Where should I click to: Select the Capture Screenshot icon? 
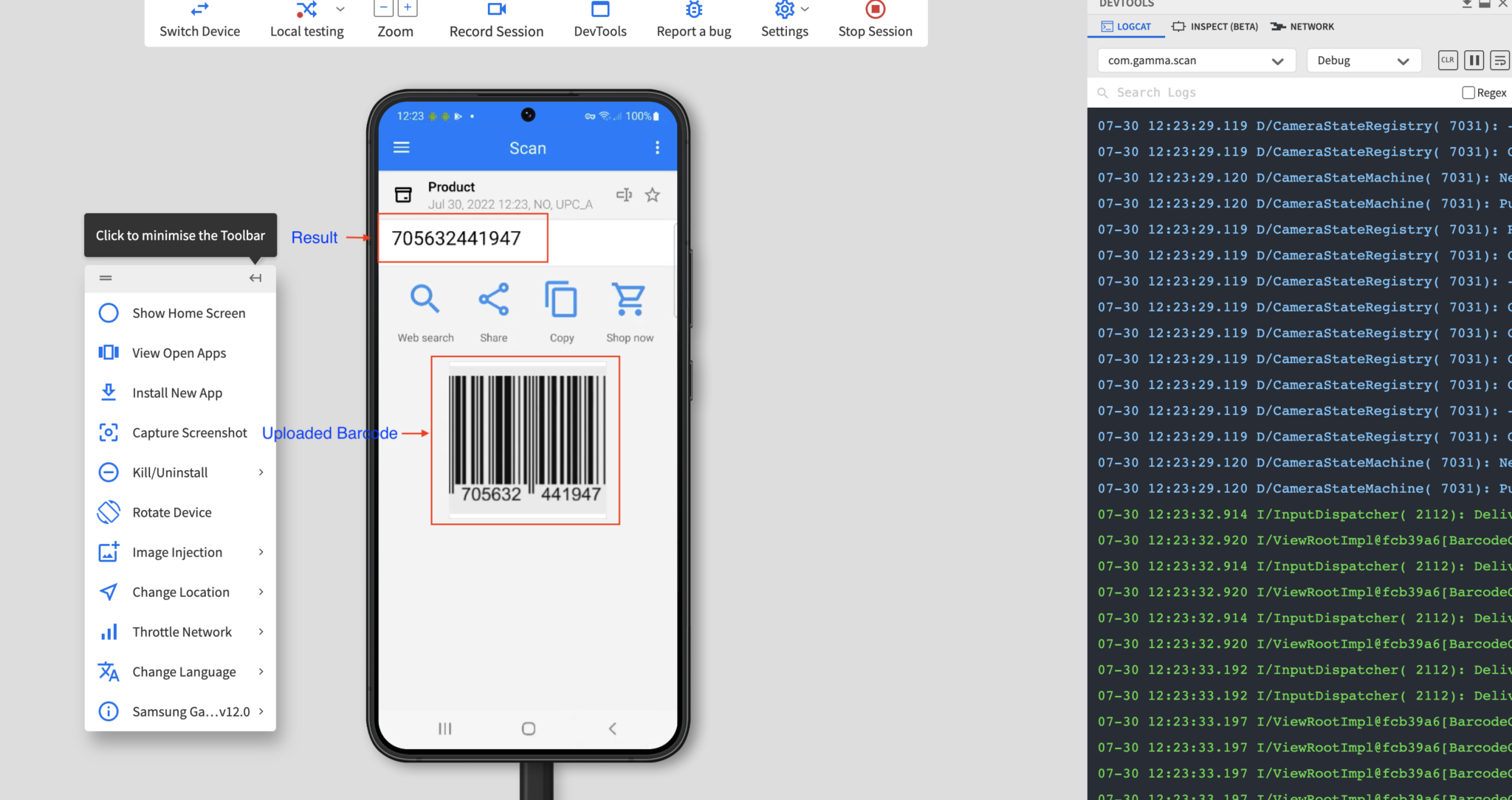[x=109, y=432]
